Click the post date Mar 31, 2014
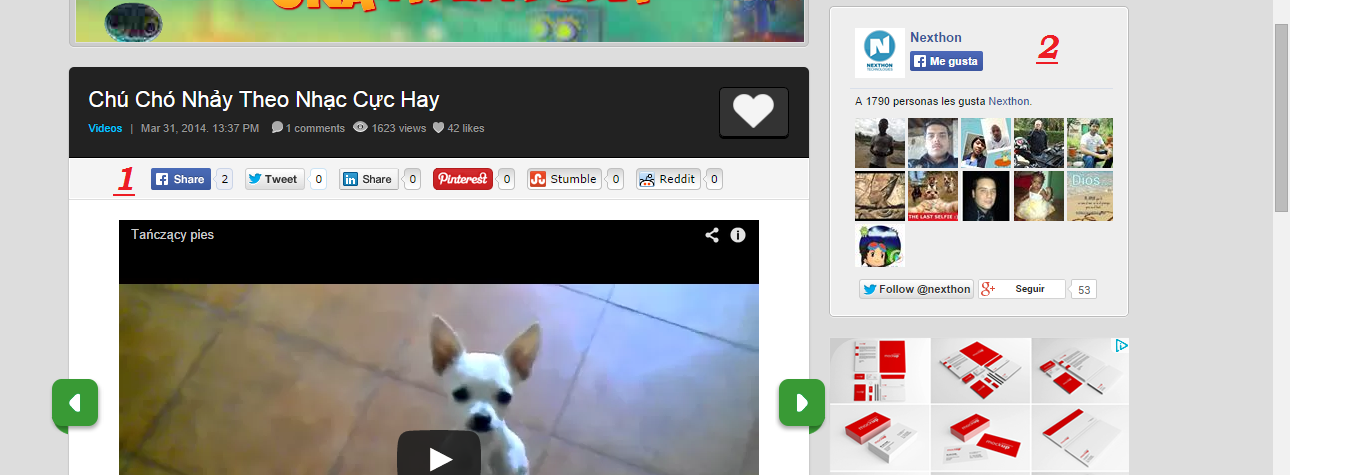Screen dimensions: 1366x475 200,128
